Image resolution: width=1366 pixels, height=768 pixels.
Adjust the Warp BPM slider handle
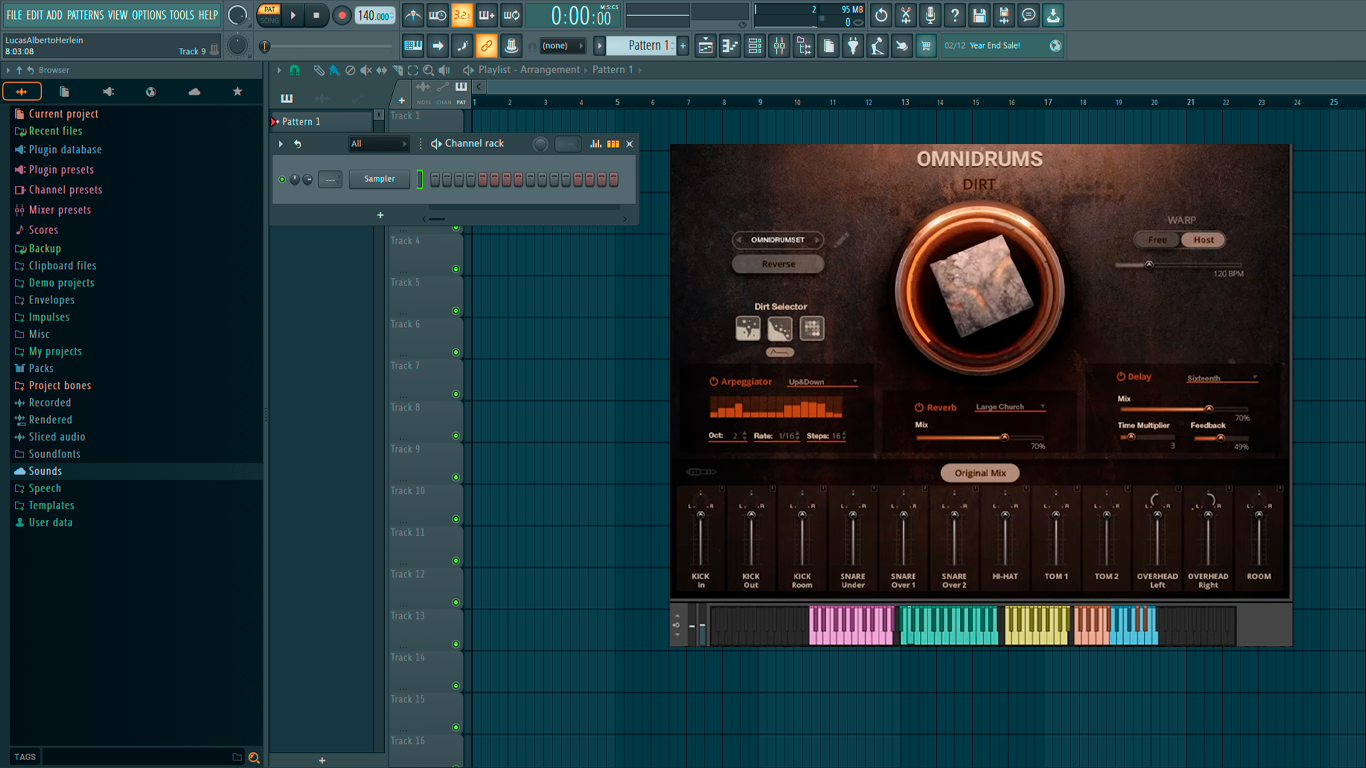(x=1149, y=265)
